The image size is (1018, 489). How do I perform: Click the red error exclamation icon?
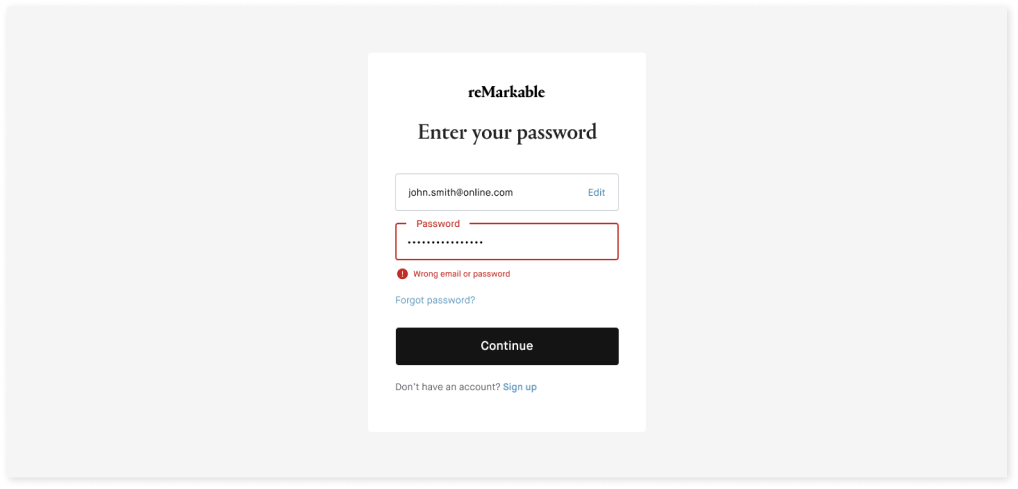point(402,274)
